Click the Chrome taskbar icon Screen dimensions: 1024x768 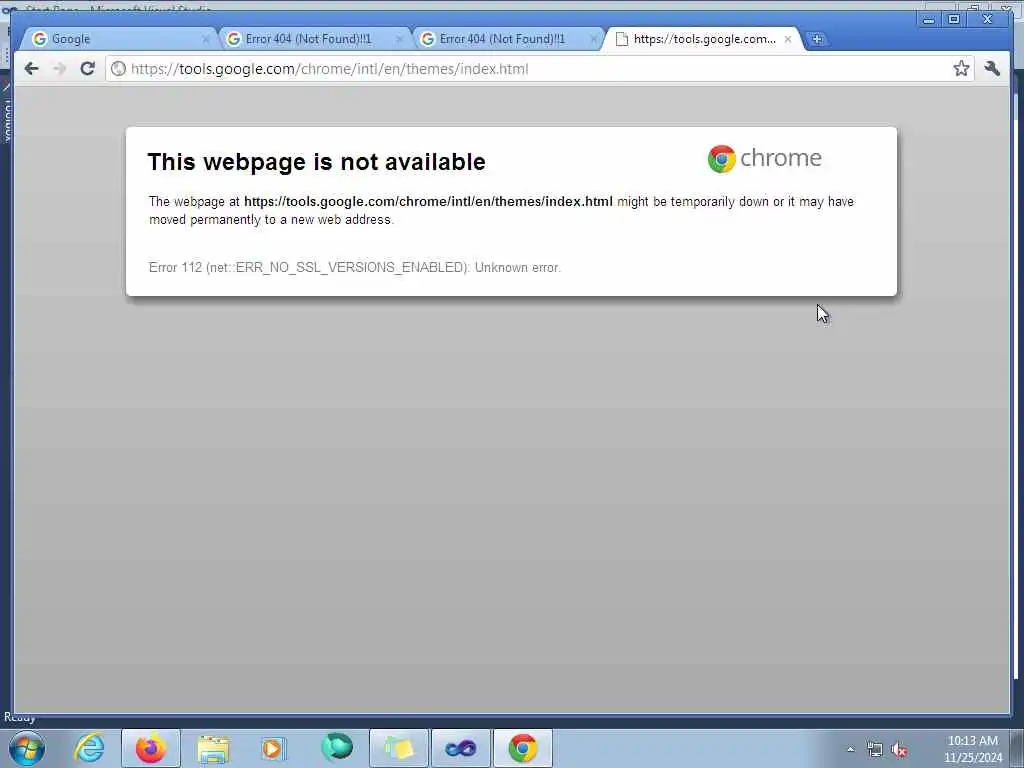pos(523,748)
